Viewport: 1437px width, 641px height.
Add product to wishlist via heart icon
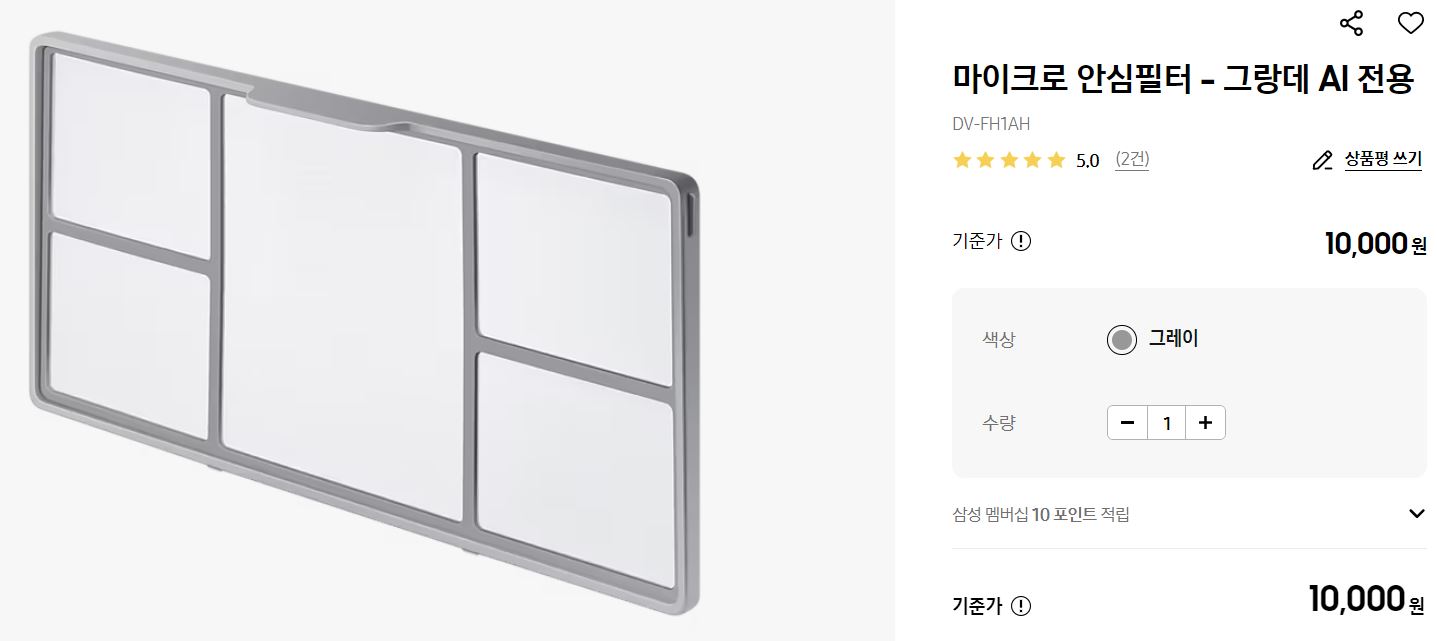tap(1410, 22)
